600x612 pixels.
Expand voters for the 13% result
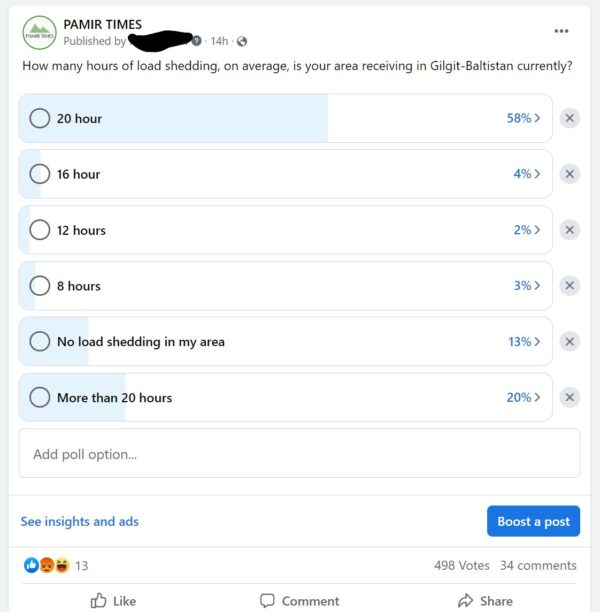tap(524, 342)
